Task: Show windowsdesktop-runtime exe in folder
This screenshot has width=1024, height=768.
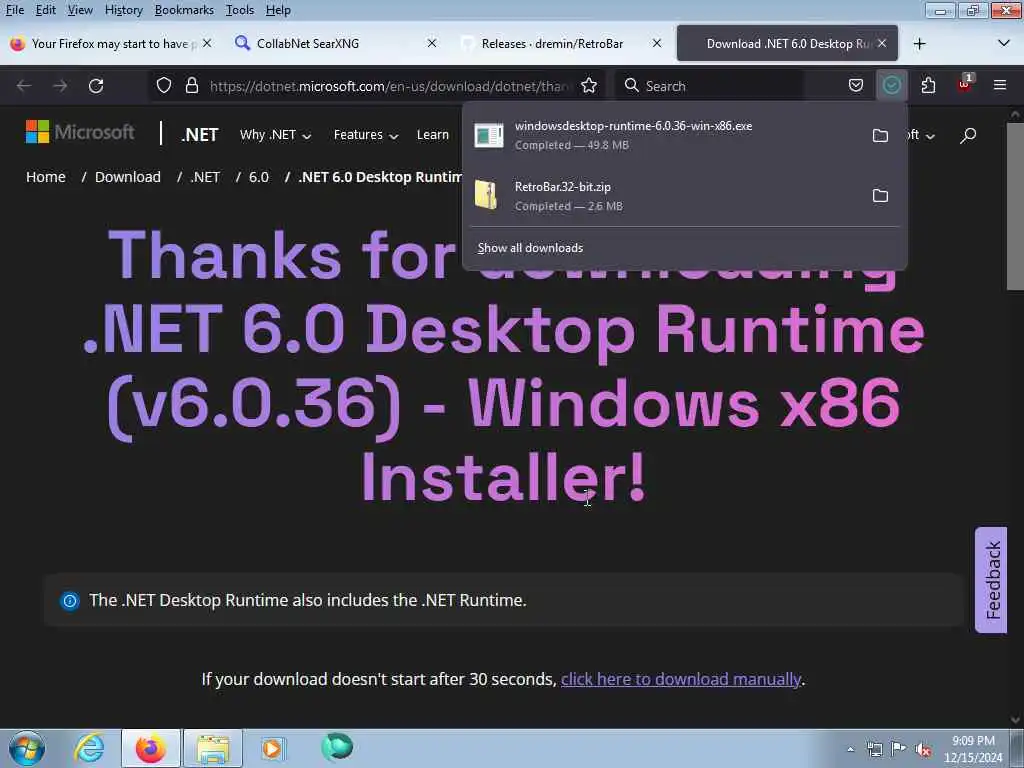Action: tap(880, 135)
